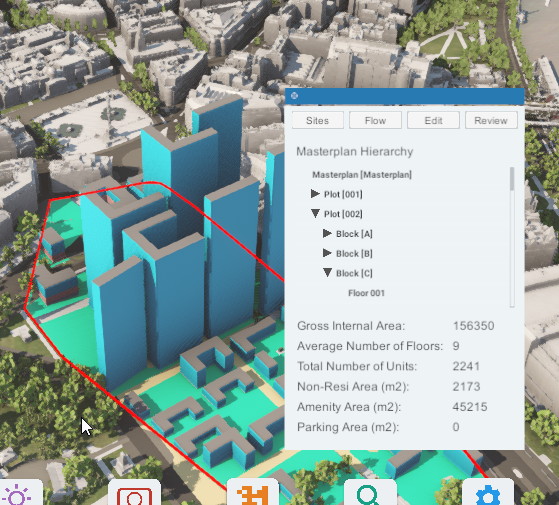This screenshot has width=559, height=505.
Task: Switch to the Sites tab
Action: pos(318,120)
